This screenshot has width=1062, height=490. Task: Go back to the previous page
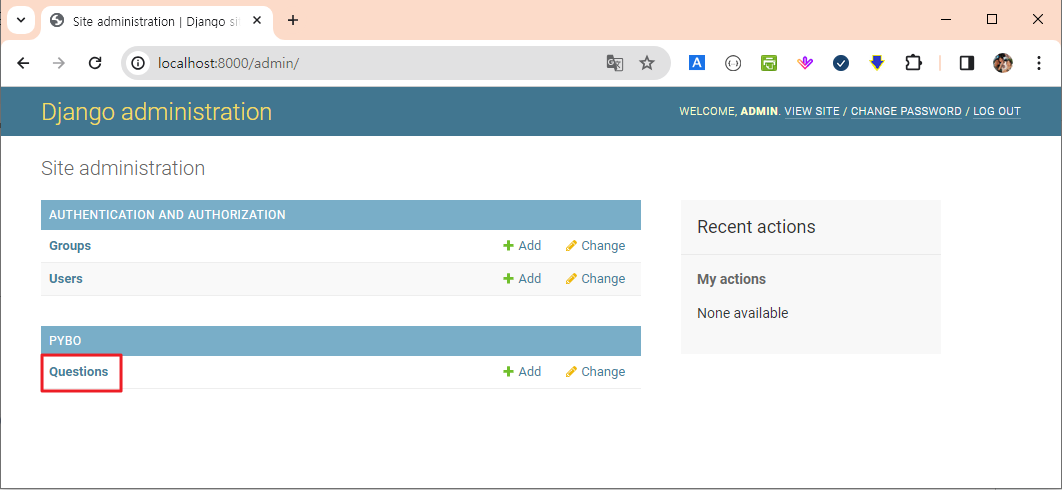coord(23,63)
